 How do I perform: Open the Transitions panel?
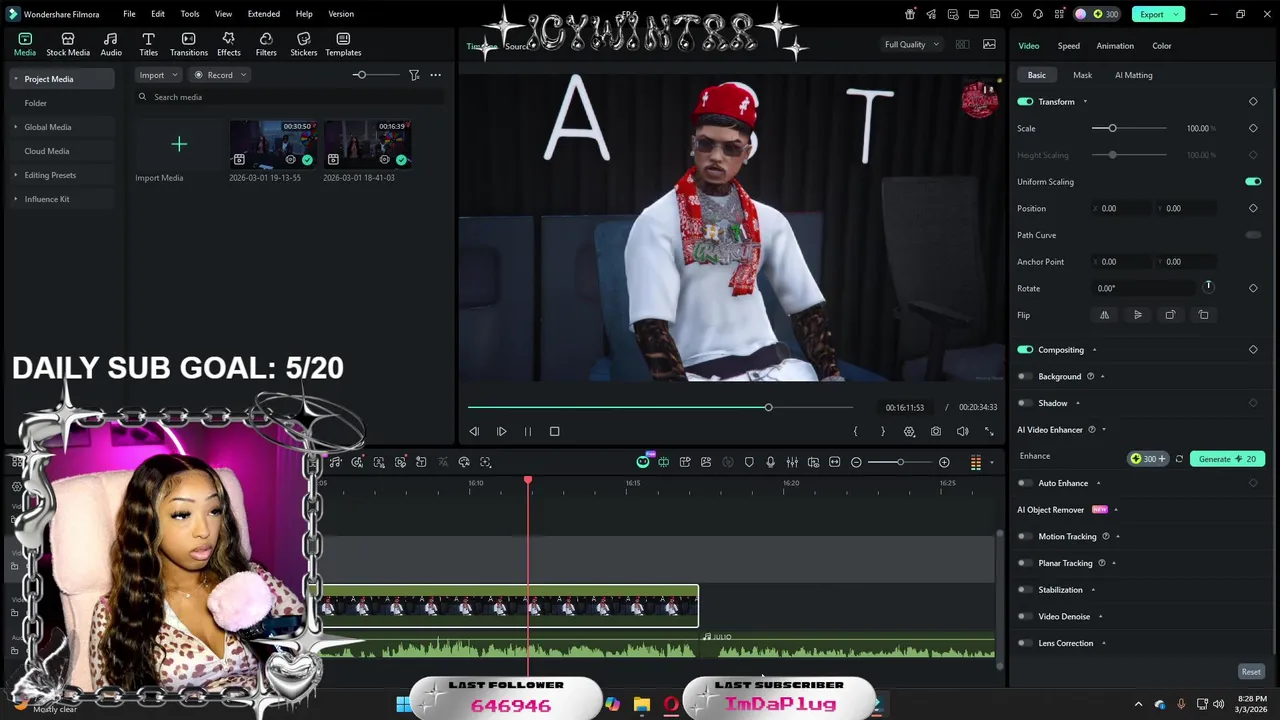point(188,44)
